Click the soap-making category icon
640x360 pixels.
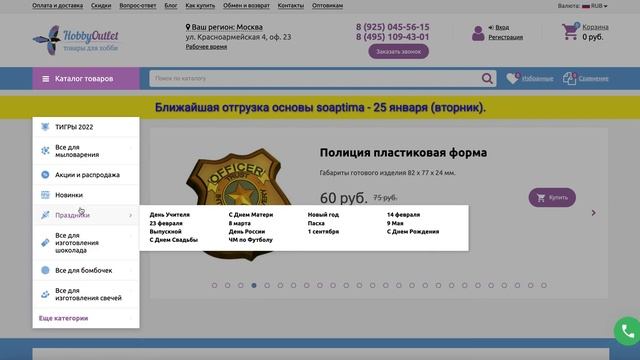pyautogui.click(x=45, y=151)
